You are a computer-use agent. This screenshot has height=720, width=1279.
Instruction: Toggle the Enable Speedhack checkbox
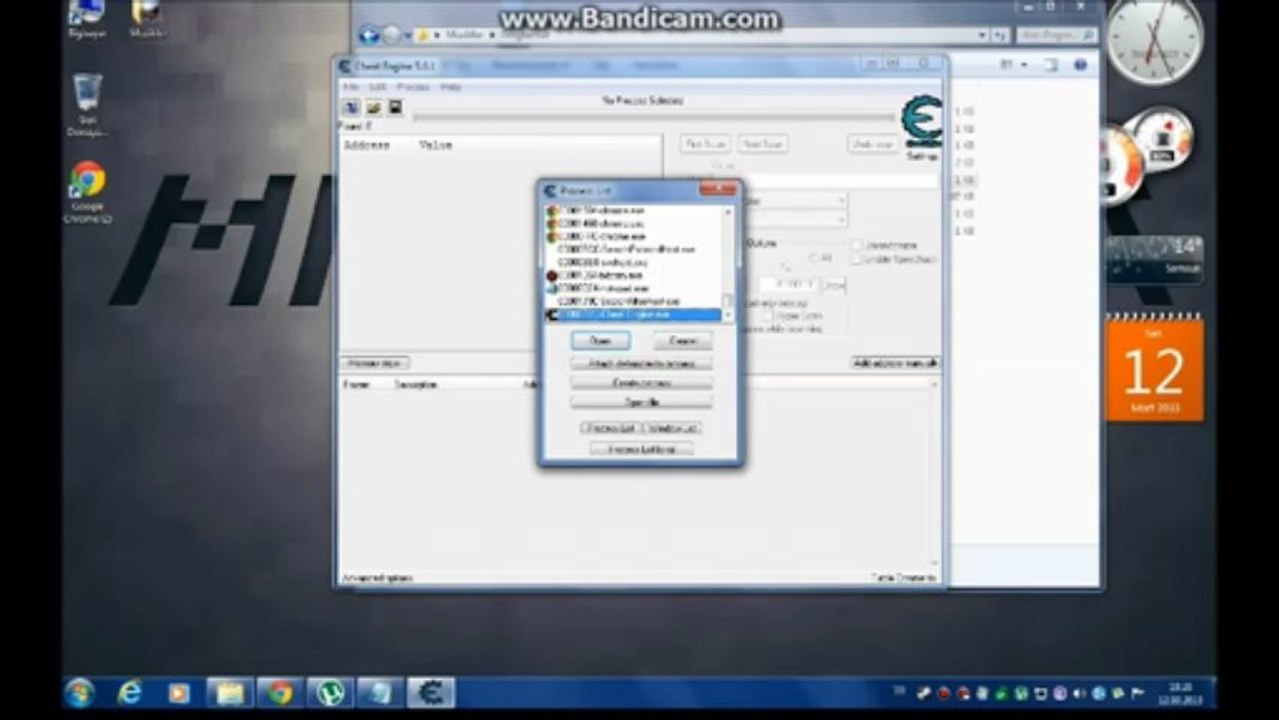tap(857, 259)
